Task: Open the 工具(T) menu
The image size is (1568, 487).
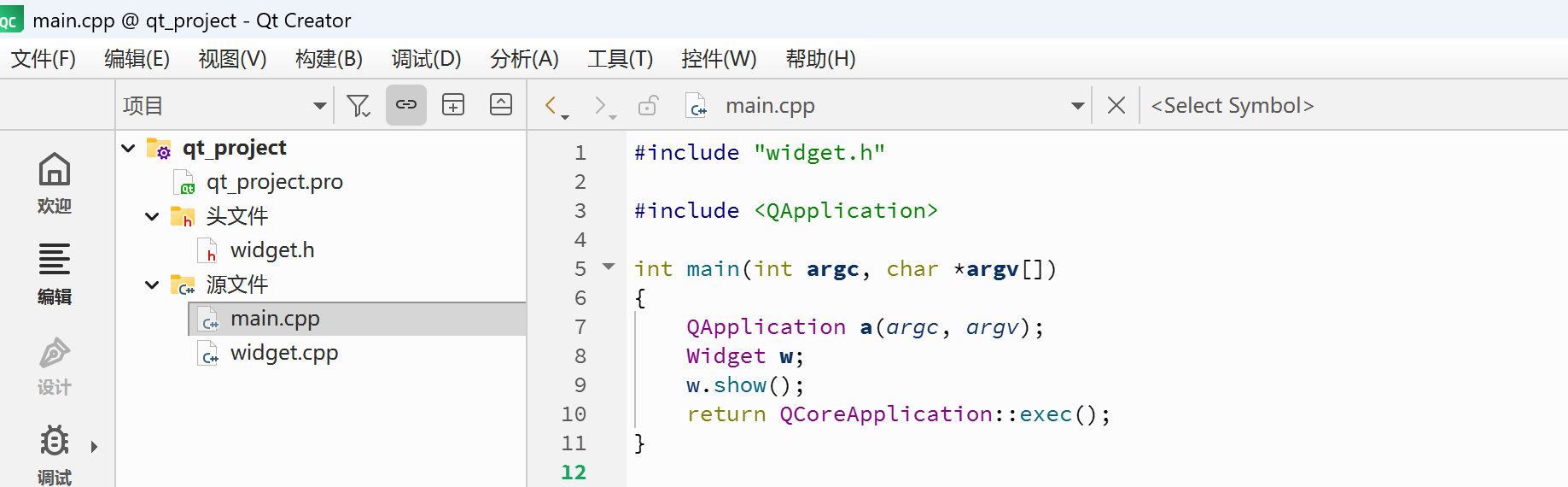Action: pyautogui.click(x=620, y=59)
